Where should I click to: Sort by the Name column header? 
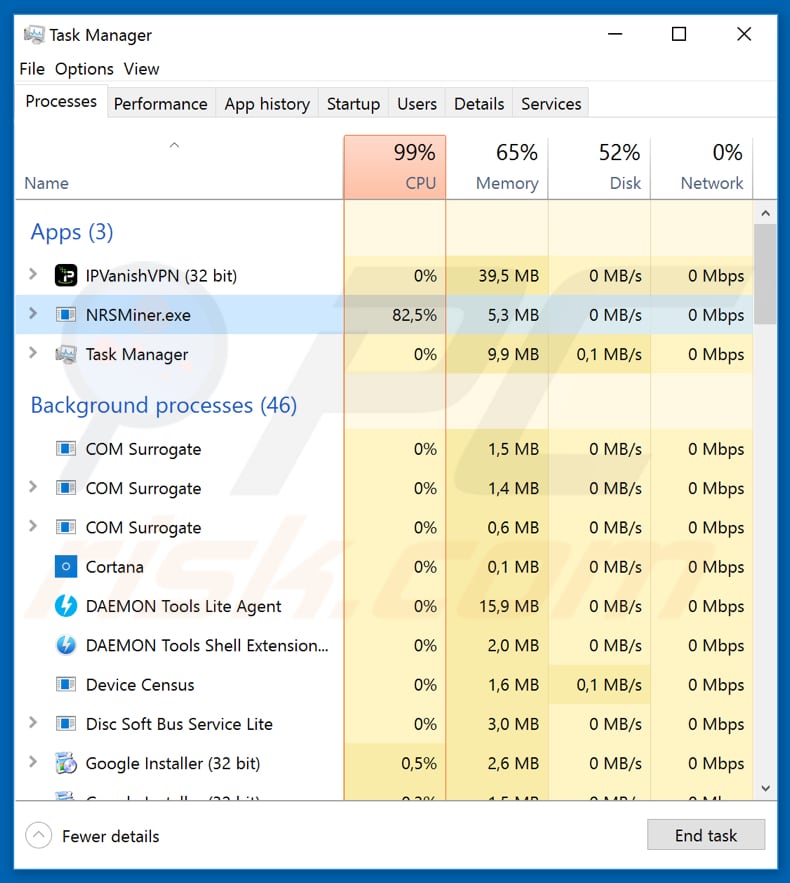(179, 168)
